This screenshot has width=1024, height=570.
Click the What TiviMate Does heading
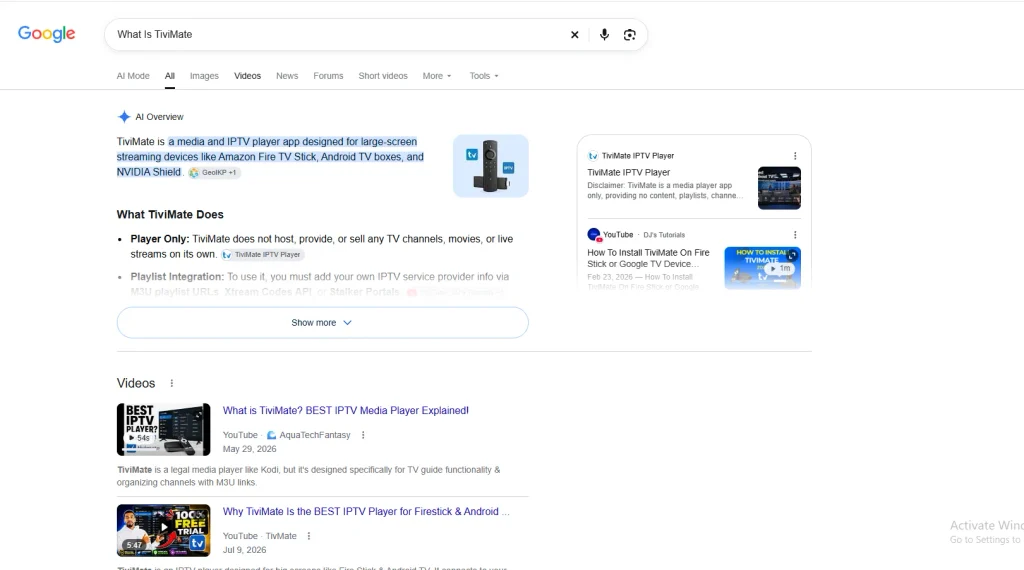click(x=170, y=214)
